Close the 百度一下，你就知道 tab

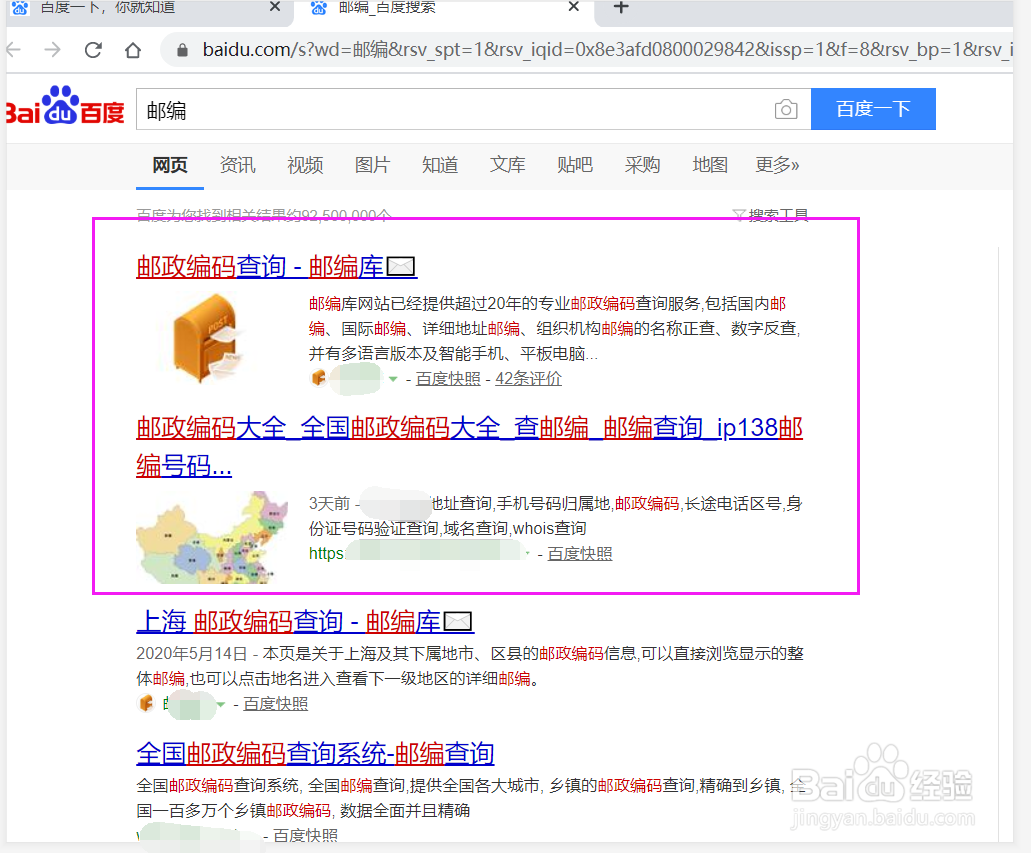click(275, 7)
